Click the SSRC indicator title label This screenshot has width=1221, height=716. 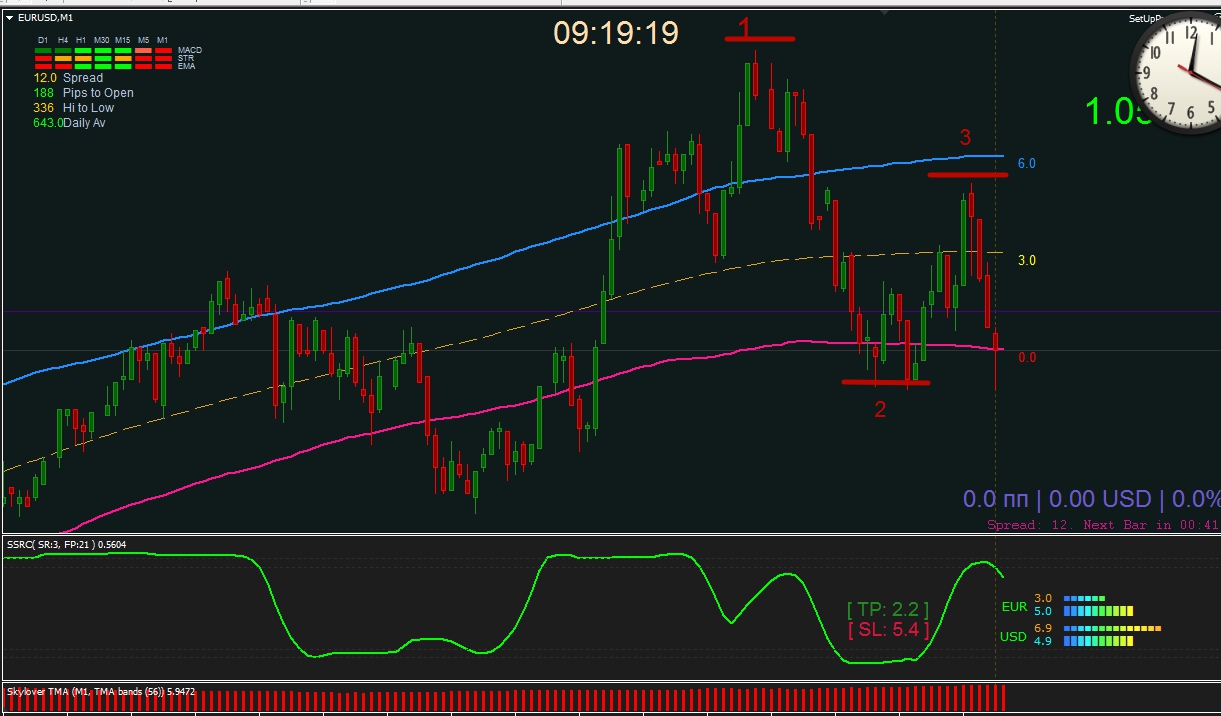tap(66, 544)
